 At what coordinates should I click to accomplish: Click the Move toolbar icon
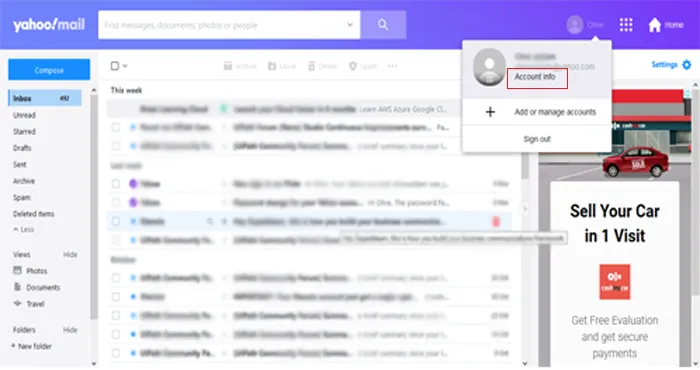click(271, 66)
